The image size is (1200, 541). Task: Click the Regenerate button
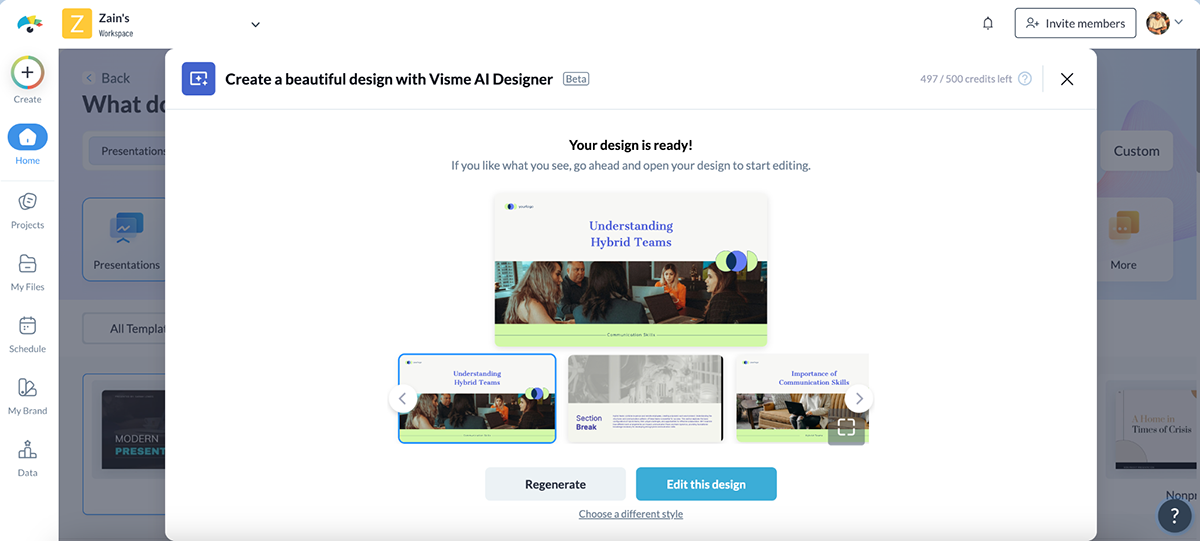[x=555, y=484]
